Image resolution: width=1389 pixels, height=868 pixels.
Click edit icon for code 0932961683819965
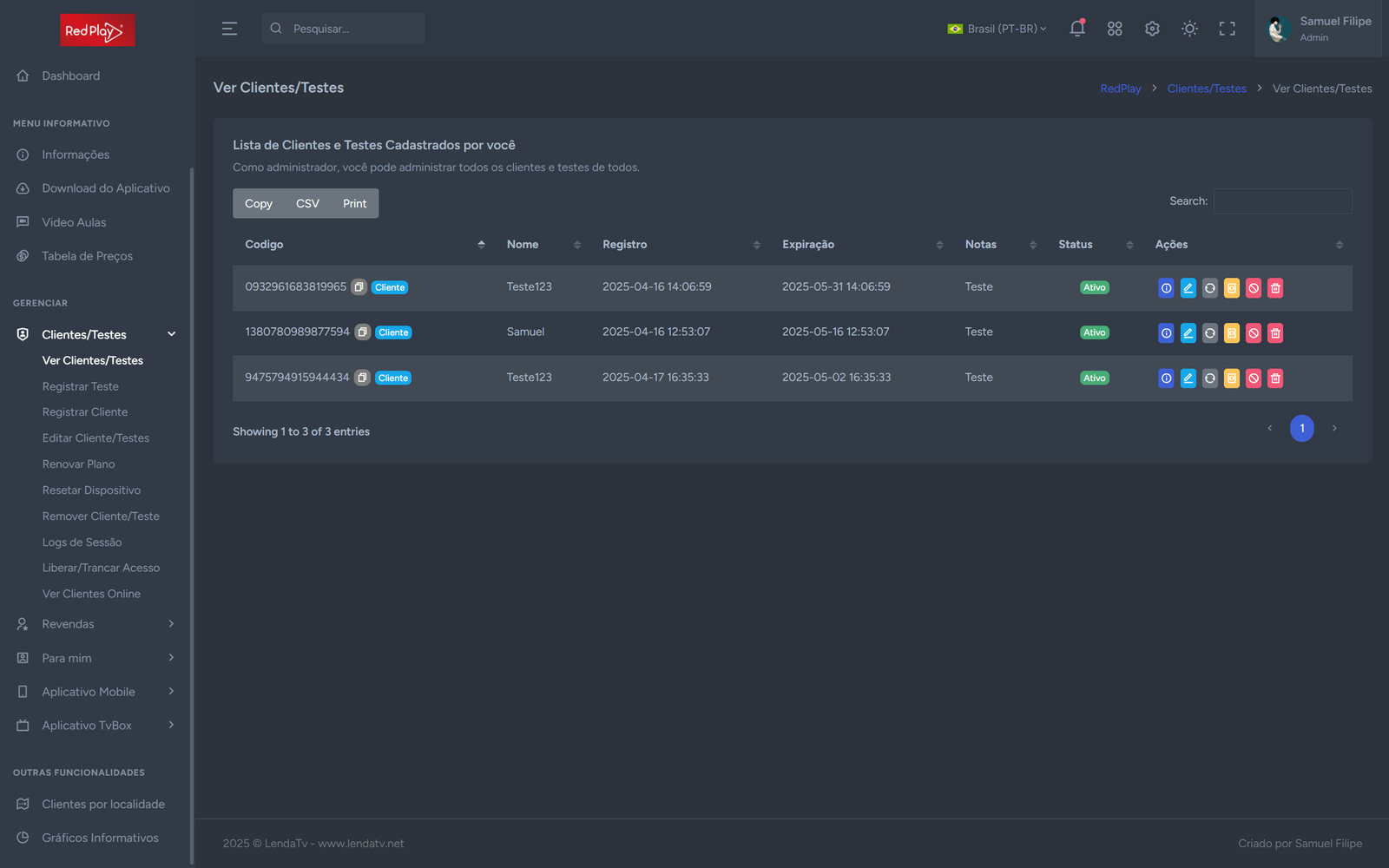[1188, 288]
